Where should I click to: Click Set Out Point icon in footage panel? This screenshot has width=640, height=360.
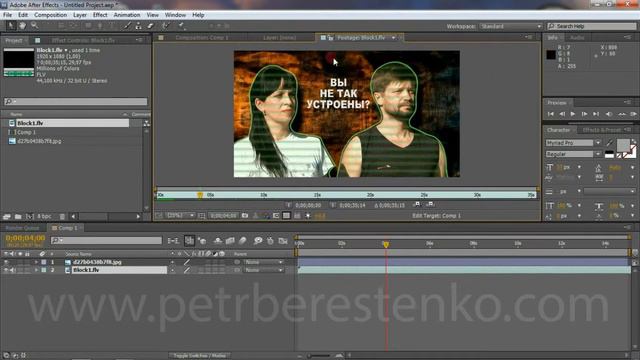[333, 205]
